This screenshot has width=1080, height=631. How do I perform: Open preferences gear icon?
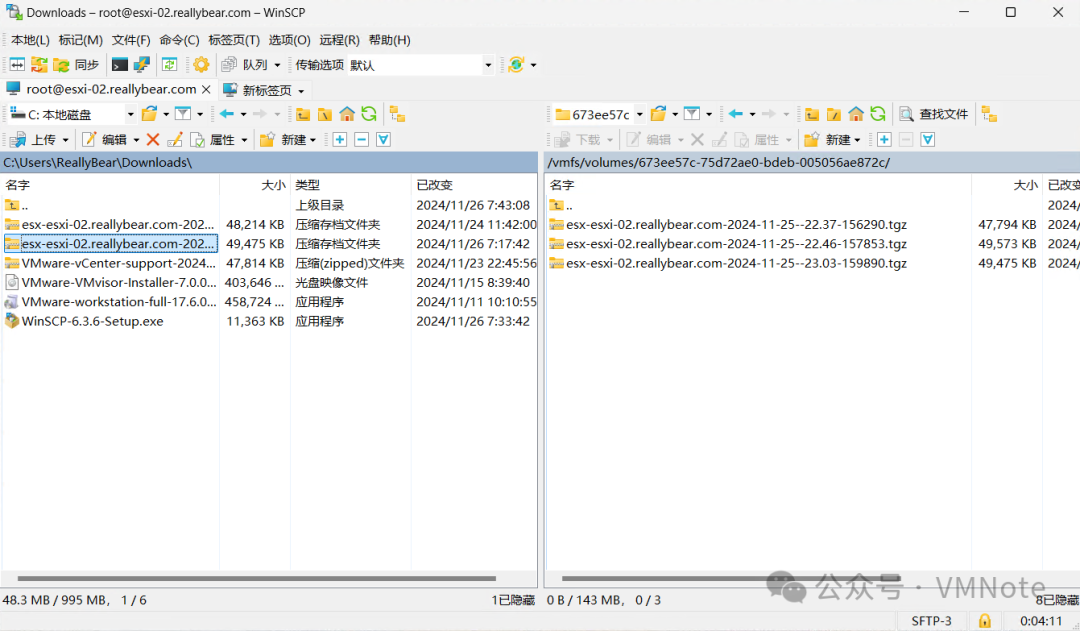201,65
